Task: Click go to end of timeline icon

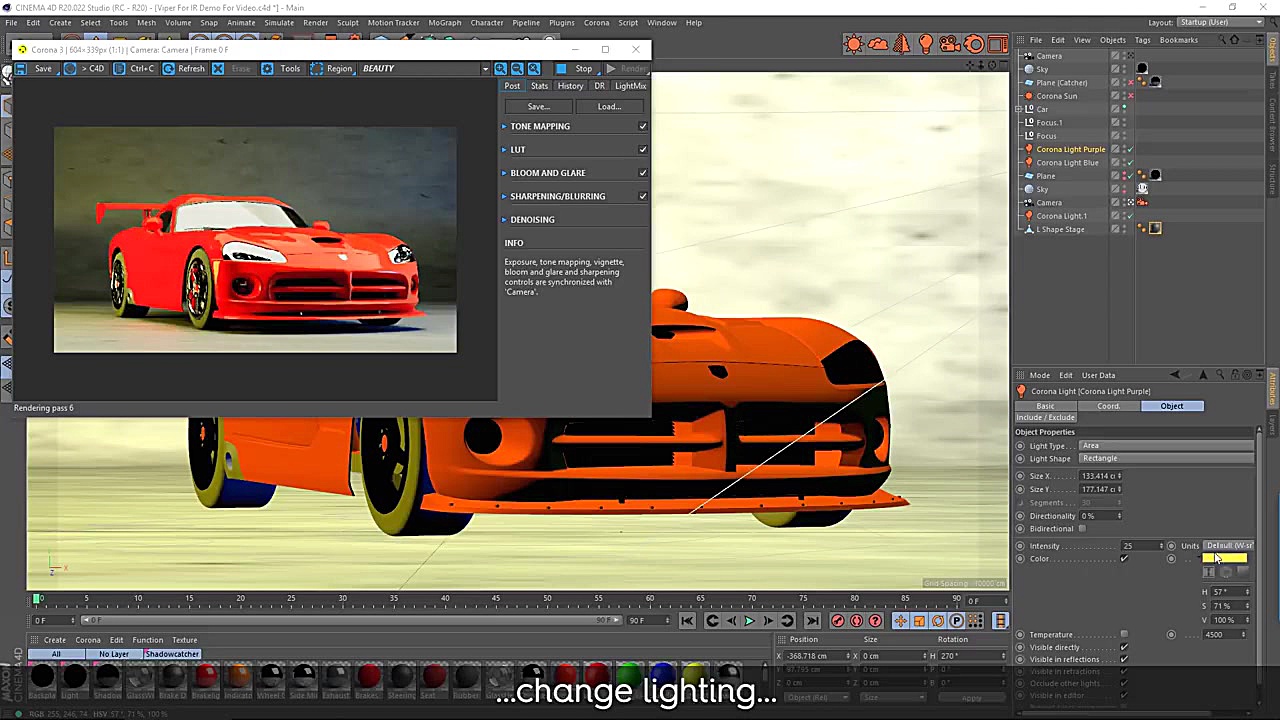Action: tap(811, 621)
